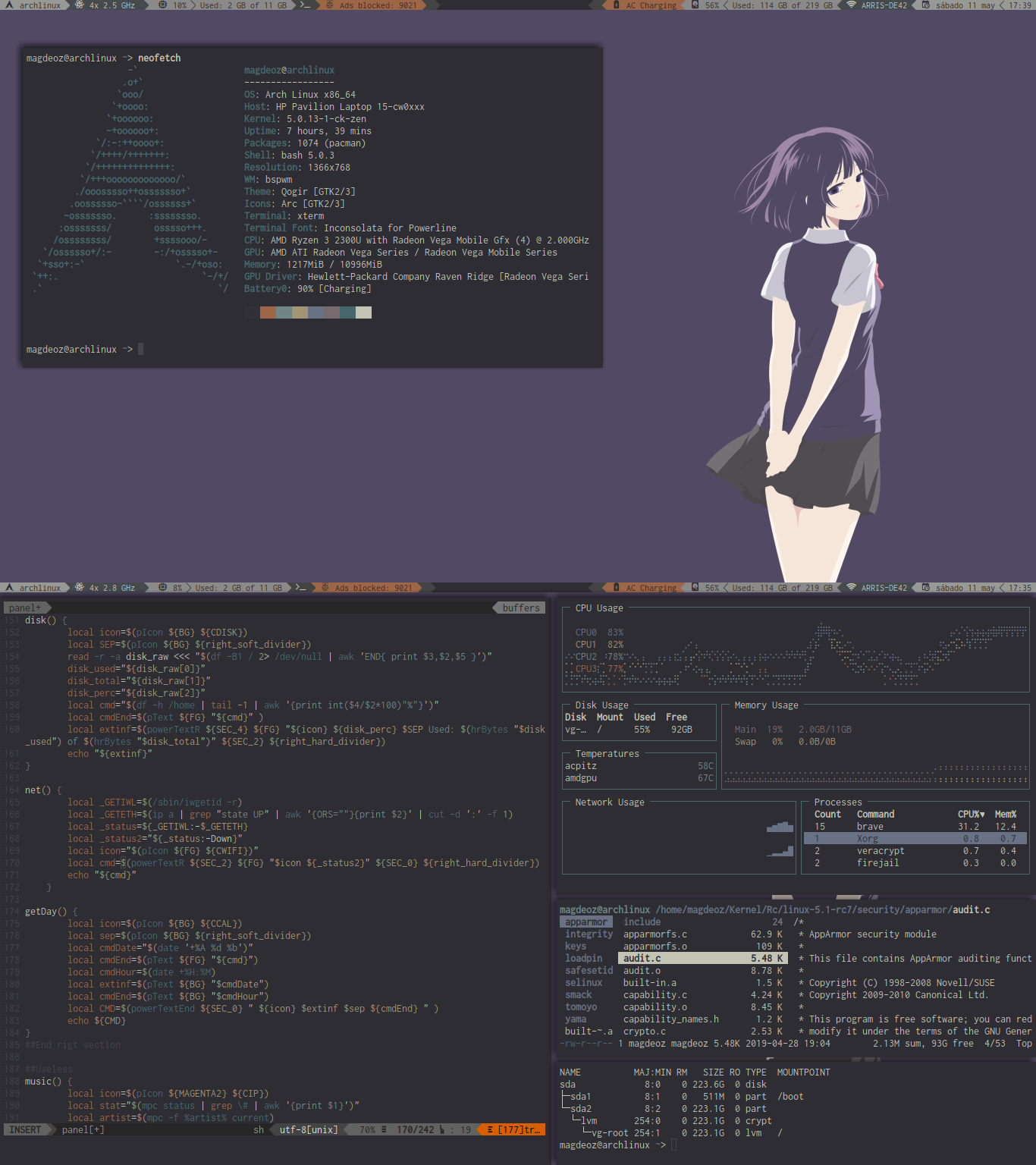Click the Battery0: 90% line in neofetch
Screen dimensions: 1036x1165
coord(307,288)
